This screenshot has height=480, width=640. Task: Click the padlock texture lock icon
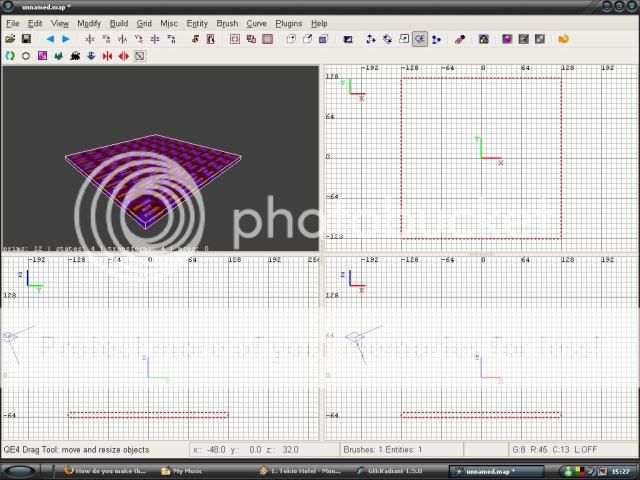coord(484,39)
